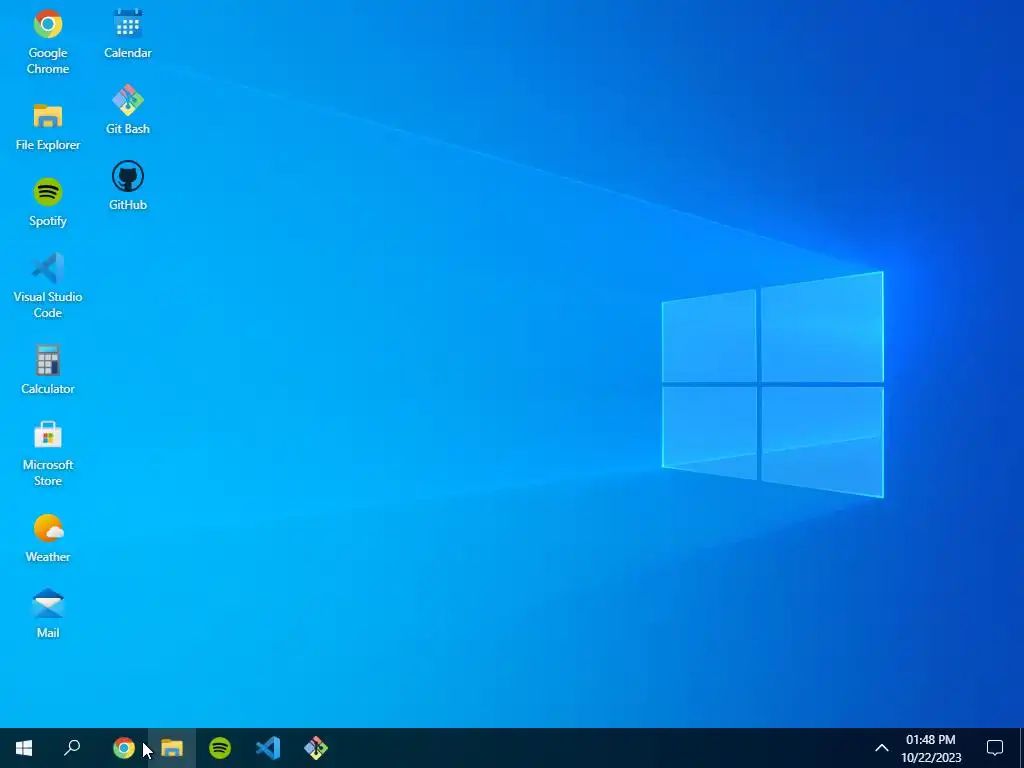
Task: Select the Spotify desktop icon
Action: point(48,202)
